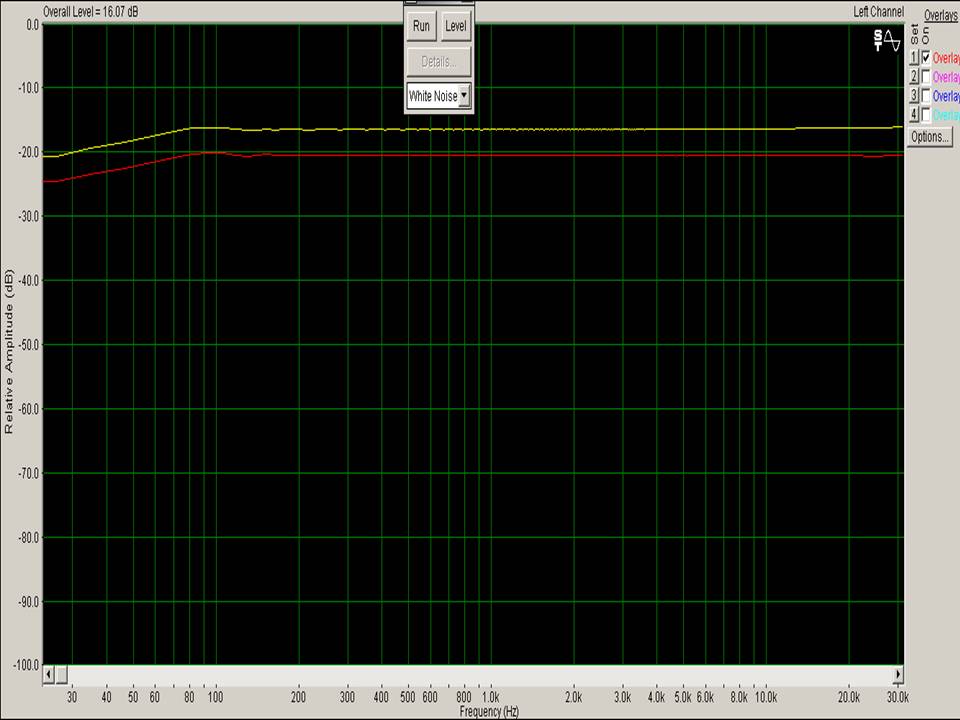Turn on the Overlay 4 checkbox
The image size is (960, 720).
(926, 115)
